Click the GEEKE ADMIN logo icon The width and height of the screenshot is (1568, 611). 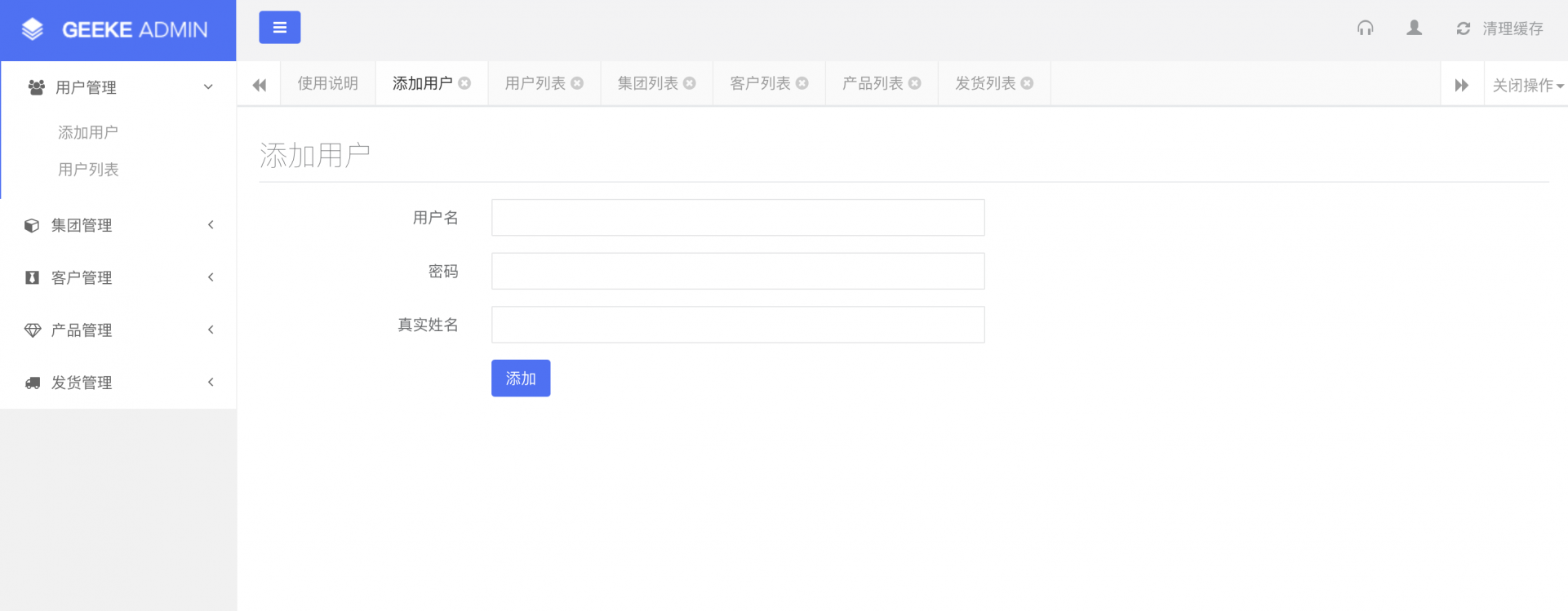click(33, 29)
